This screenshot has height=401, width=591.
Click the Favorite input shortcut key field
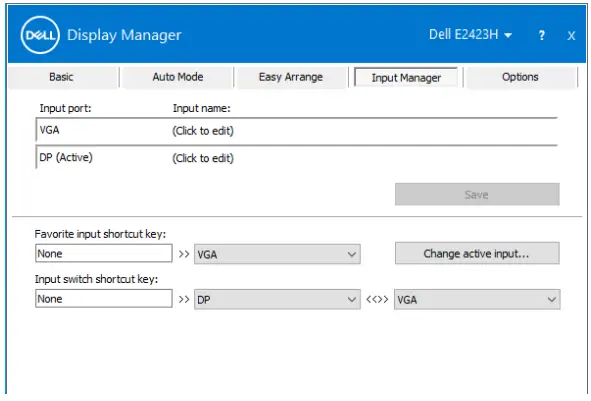(x=104, y=254)
